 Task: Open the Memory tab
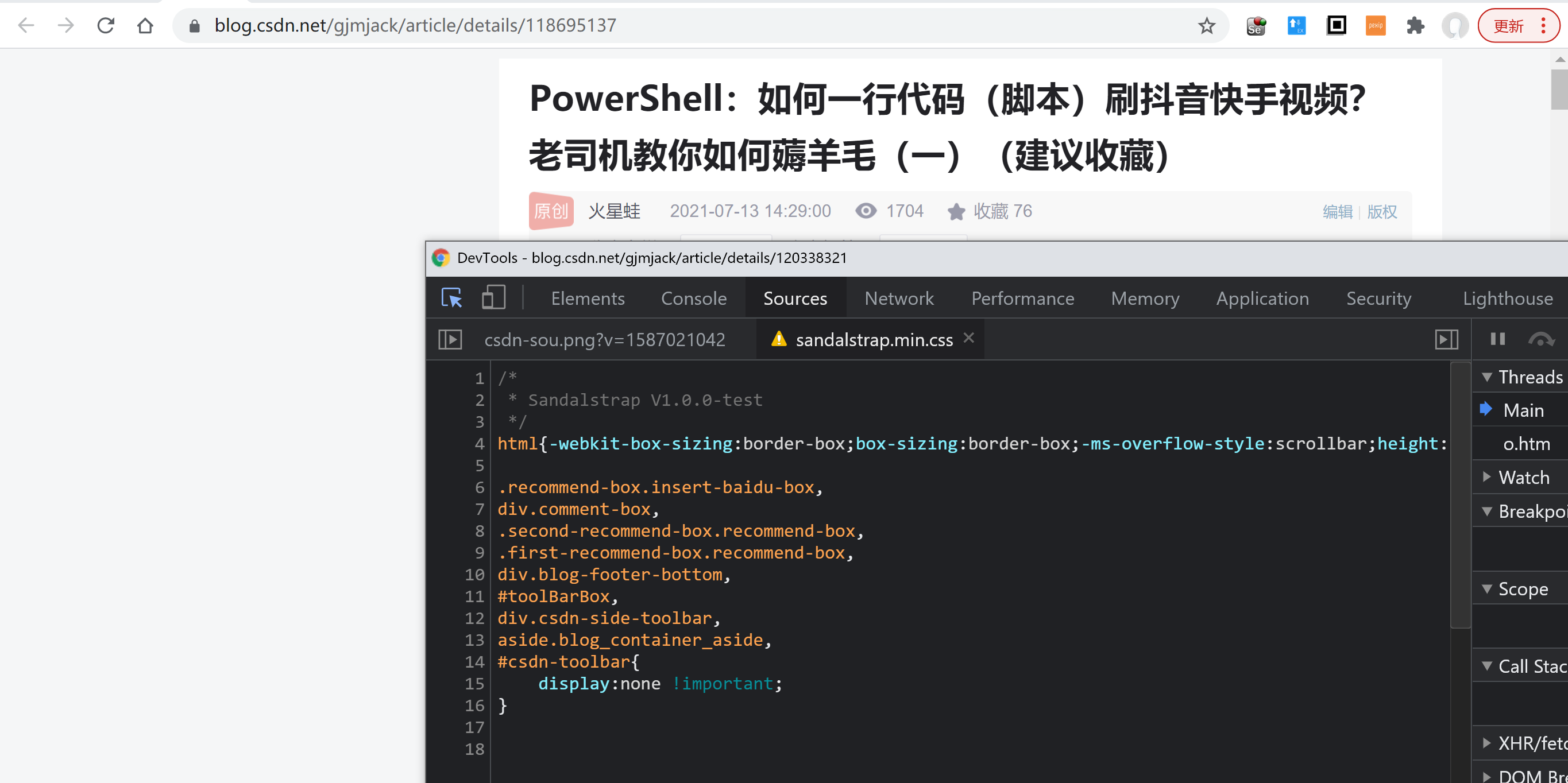[1145, 298]
